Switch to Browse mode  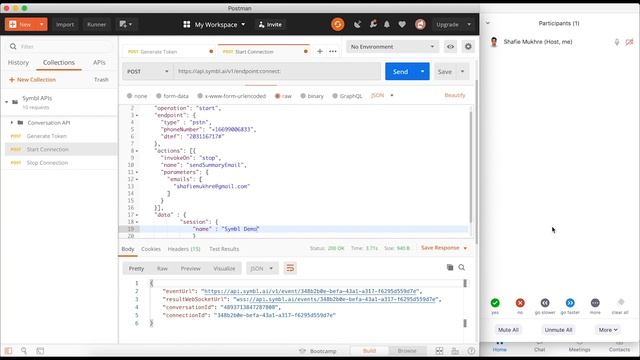[x=407, y=351]
